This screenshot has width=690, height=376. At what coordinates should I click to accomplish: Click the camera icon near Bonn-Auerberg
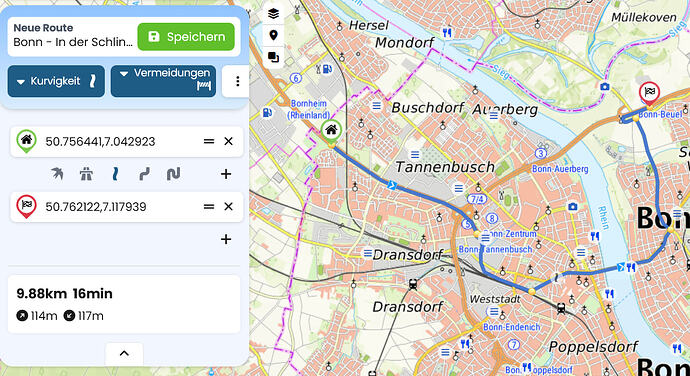573,206
